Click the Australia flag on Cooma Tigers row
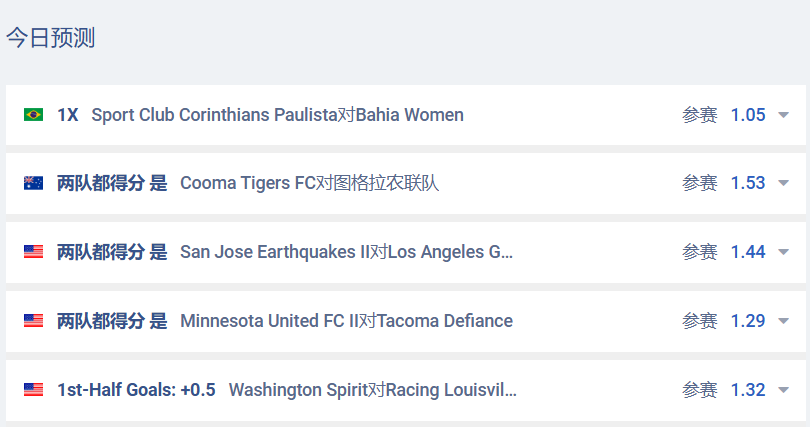810x427 pixels. (33, 183)
